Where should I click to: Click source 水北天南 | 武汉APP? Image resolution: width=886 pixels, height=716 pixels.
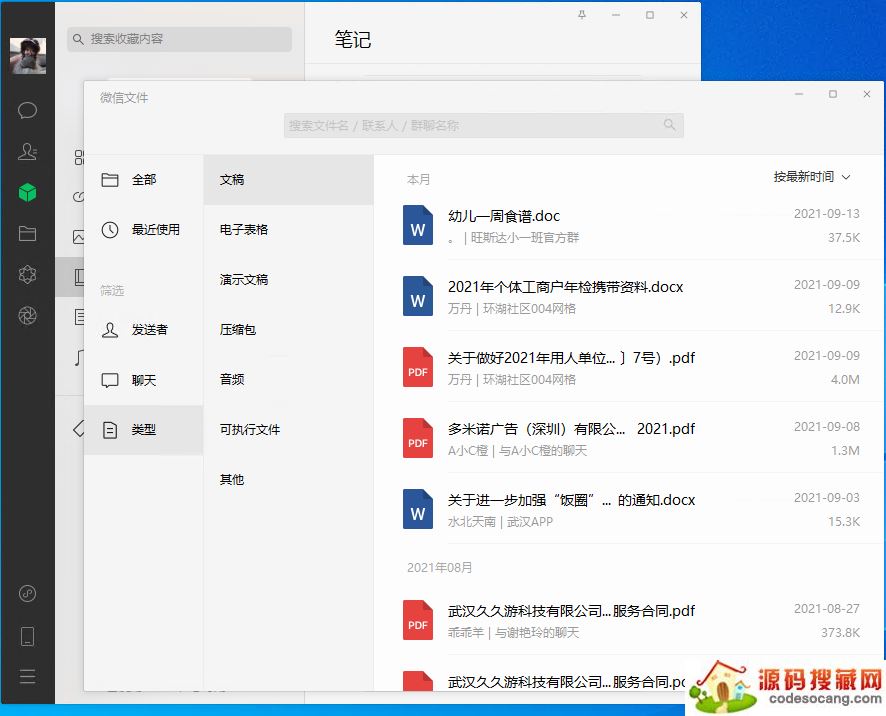click(500, 522)
